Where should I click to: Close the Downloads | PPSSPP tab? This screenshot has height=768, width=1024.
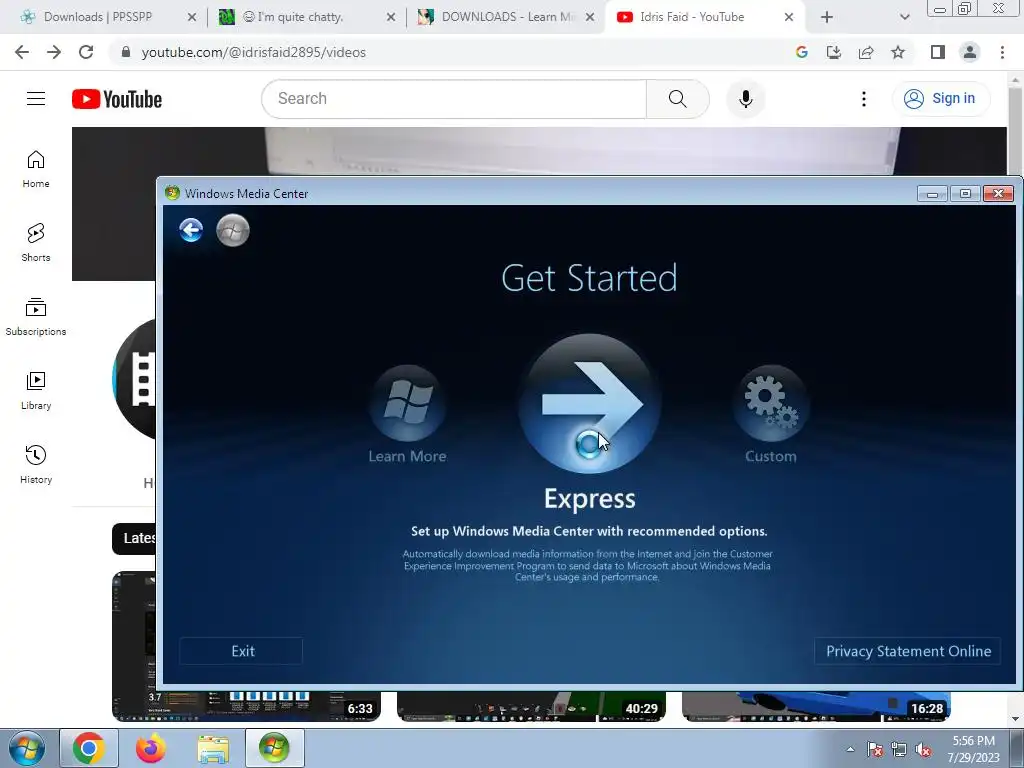tap(192, 18)
